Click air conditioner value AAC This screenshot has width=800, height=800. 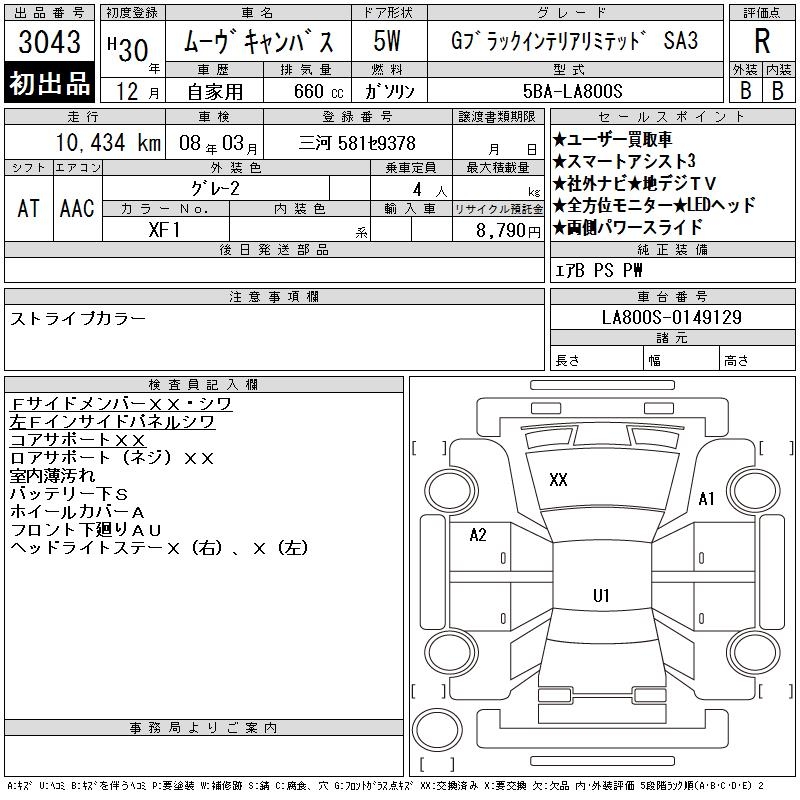tap(77, 209)
